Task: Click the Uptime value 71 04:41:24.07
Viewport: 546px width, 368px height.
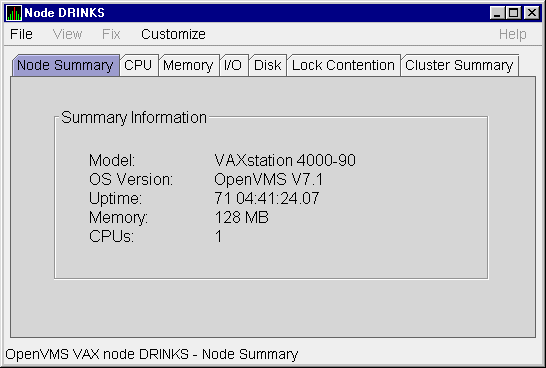Action: tap(266, 198)
